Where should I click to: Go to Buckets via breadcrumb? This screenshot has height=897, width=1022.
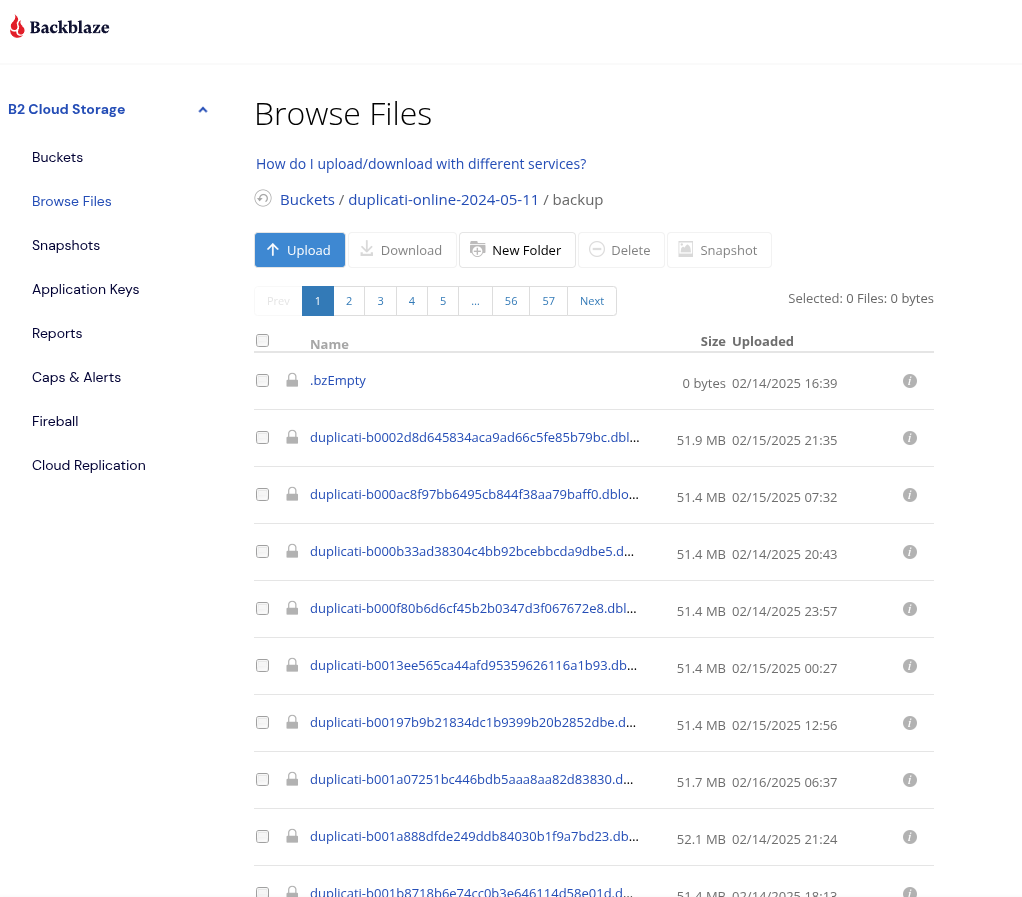[307, 199]
